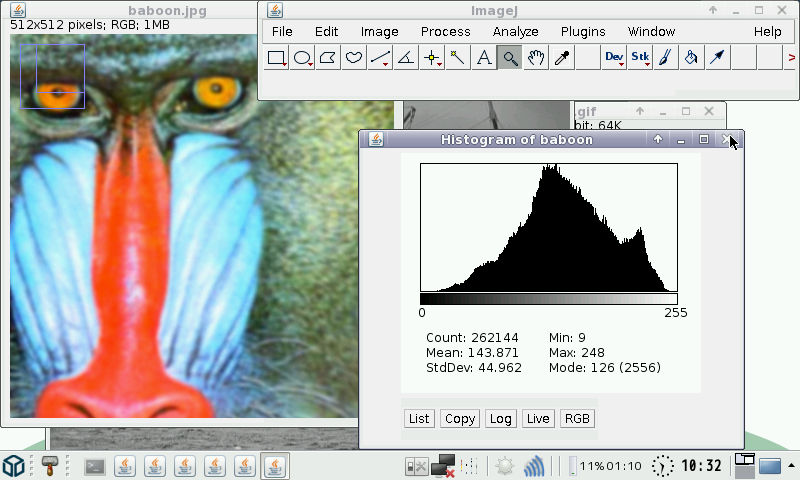Click the paint roller icon in taskbar
The width and height of the screenshot is (800, 480).
[x=49, y=466]
